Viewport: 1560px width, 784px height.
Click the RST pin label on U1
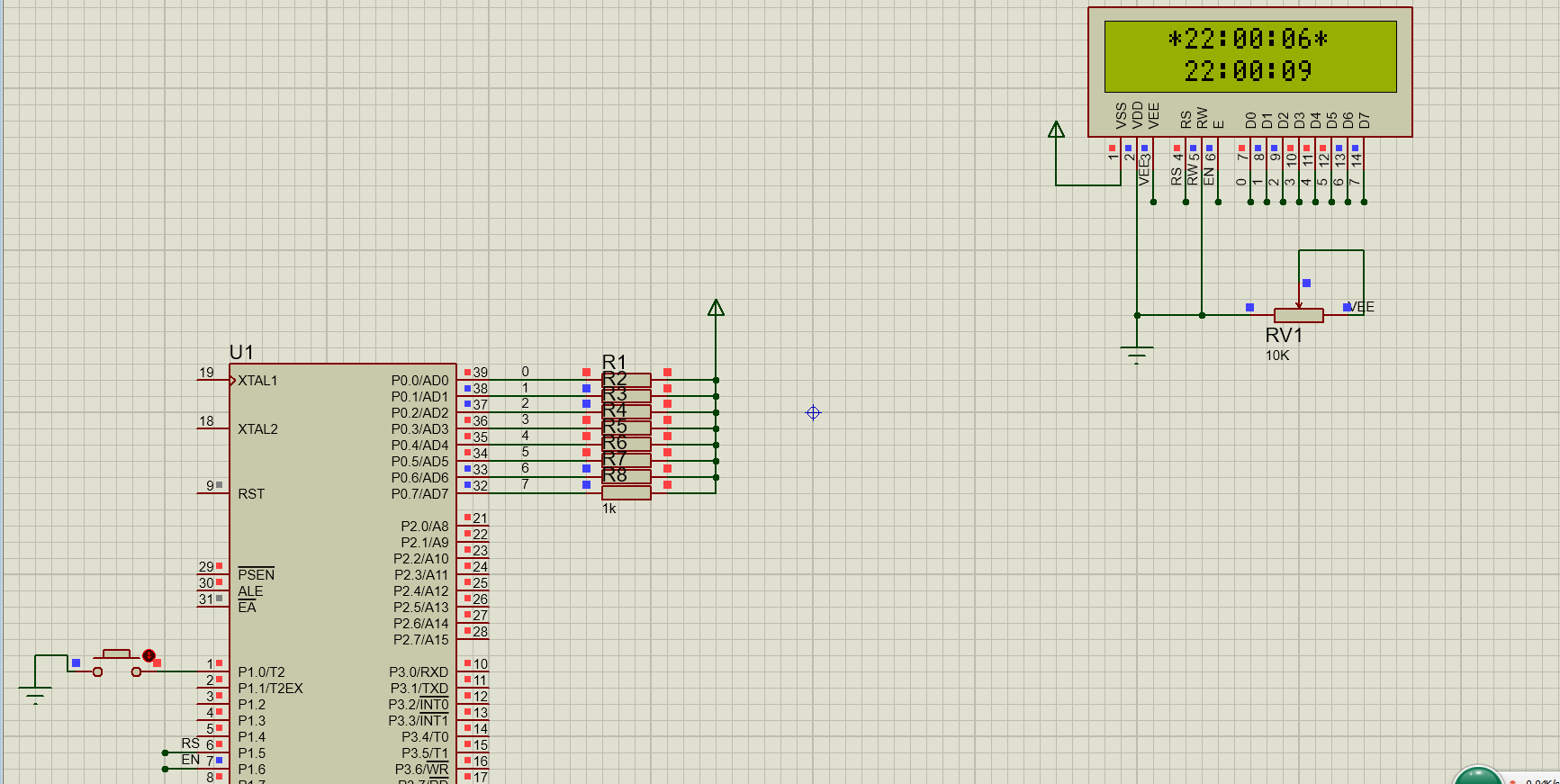point(251,494)
